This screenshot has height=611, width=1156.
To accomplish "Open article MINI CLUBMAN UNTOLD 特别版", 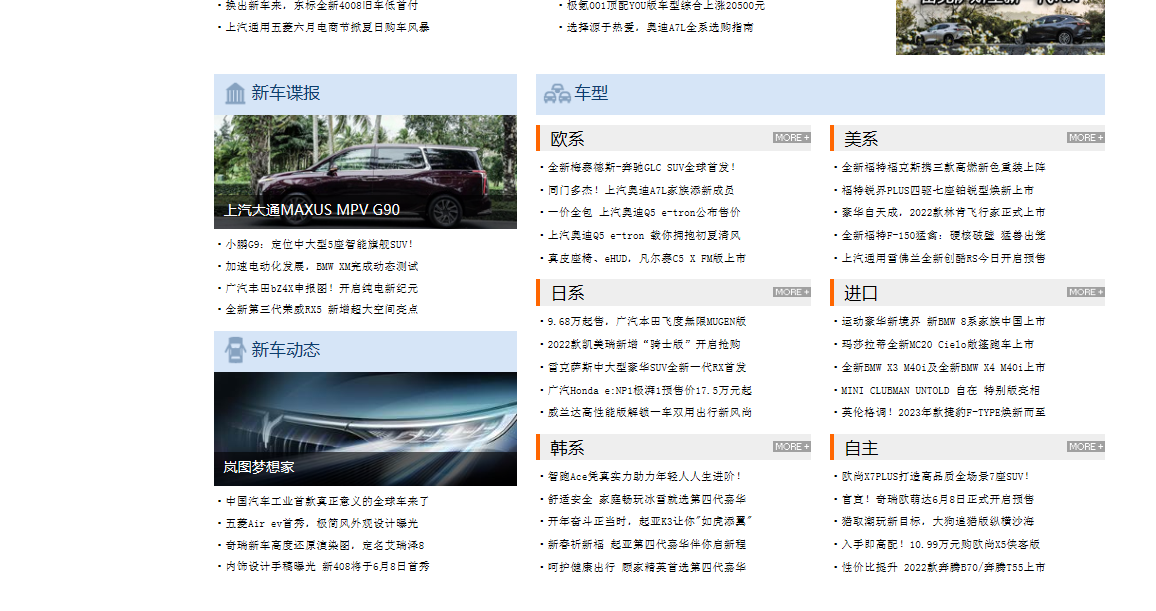I will [941, 391].
